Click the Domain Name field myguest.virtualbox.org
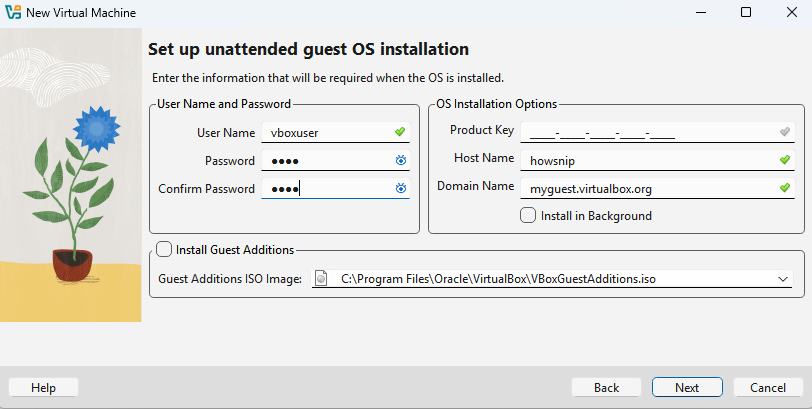The width and height of the screenshot is (812, 409). coord(658,188)
